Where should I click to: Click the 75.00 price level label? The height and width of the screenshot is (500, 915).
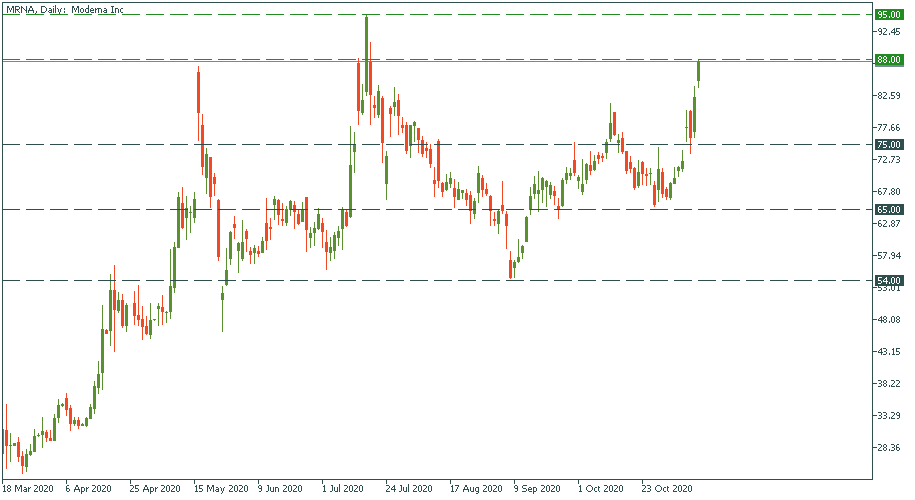889,145
